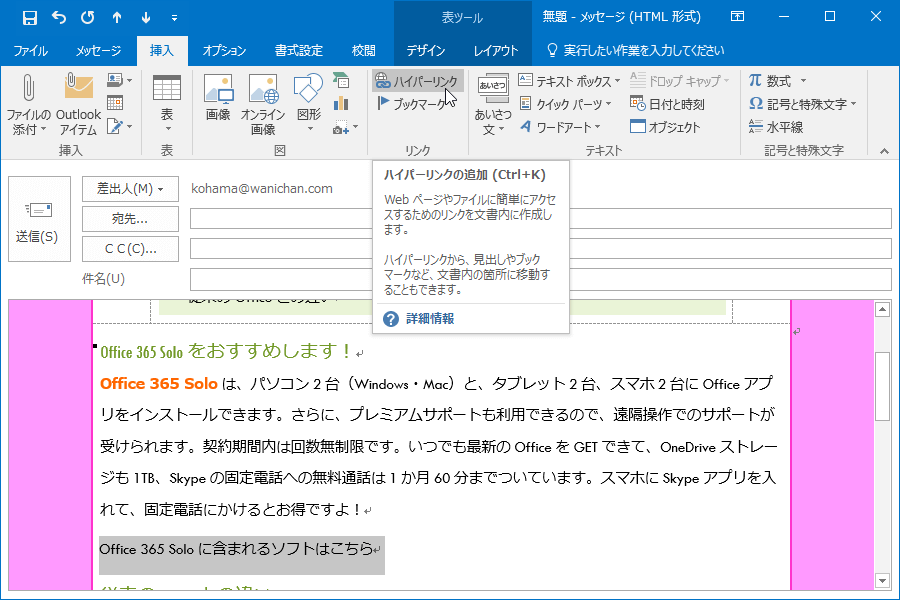Send the message with 送信(S)
The height and width of the screenshot is (600, 900).
click(39, 219)
